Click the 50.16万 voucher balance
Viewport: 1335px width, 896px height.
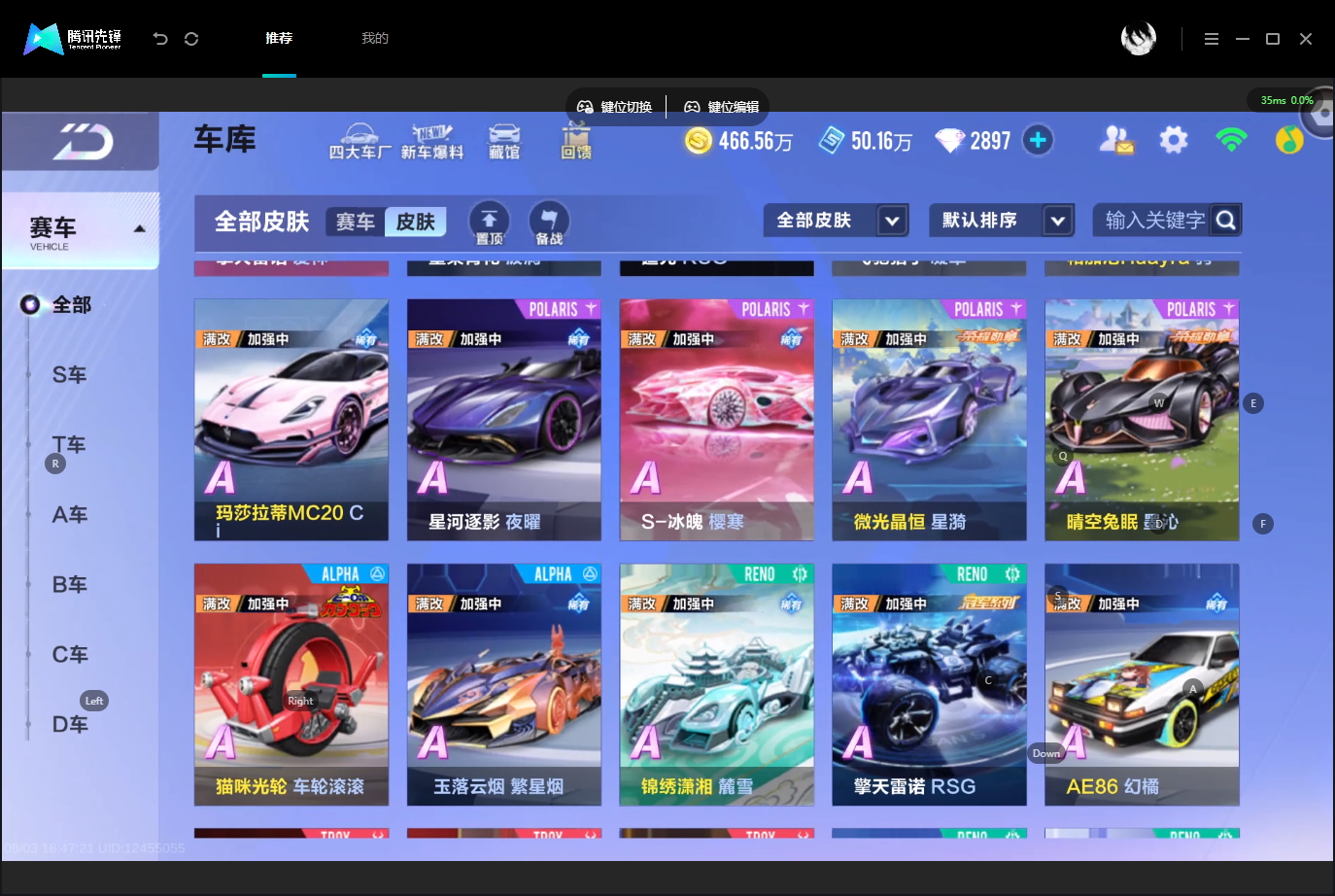tap(882, 142)
